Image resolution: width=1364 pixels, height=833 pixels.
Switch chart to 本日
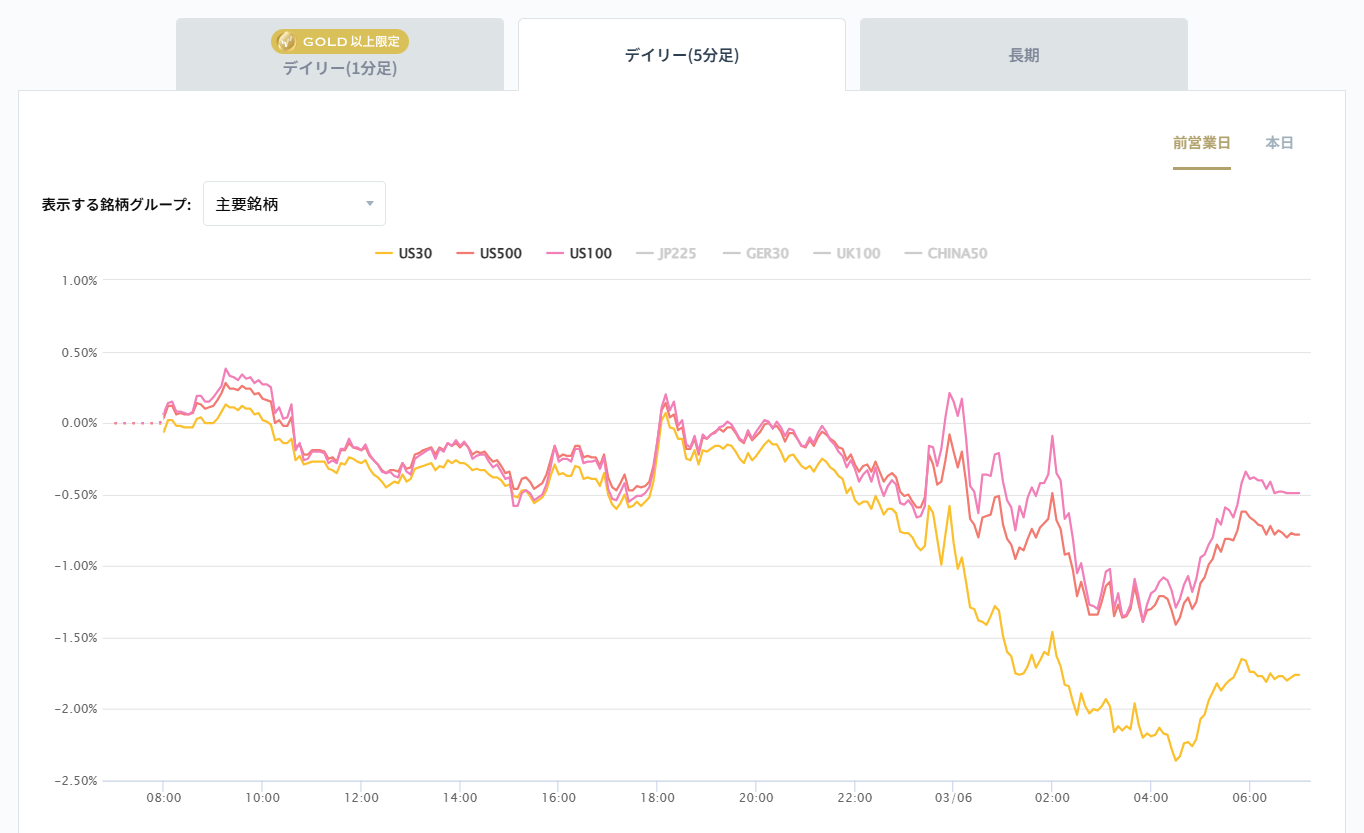click(x=1279, y=143)
